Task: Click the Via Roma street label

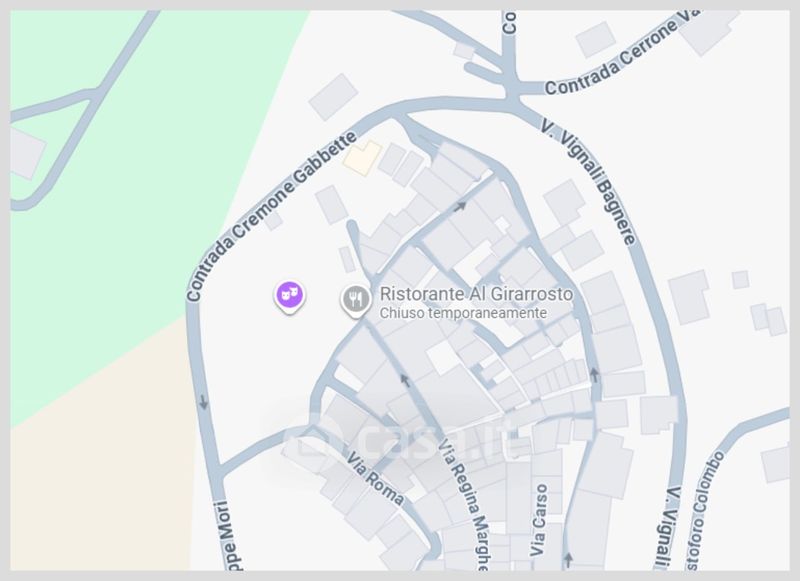Action: 376,478
